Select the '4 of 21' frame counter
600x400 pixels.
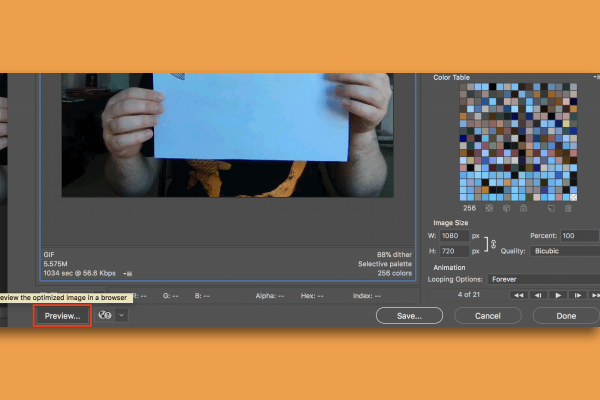click(x=469, y=295)
